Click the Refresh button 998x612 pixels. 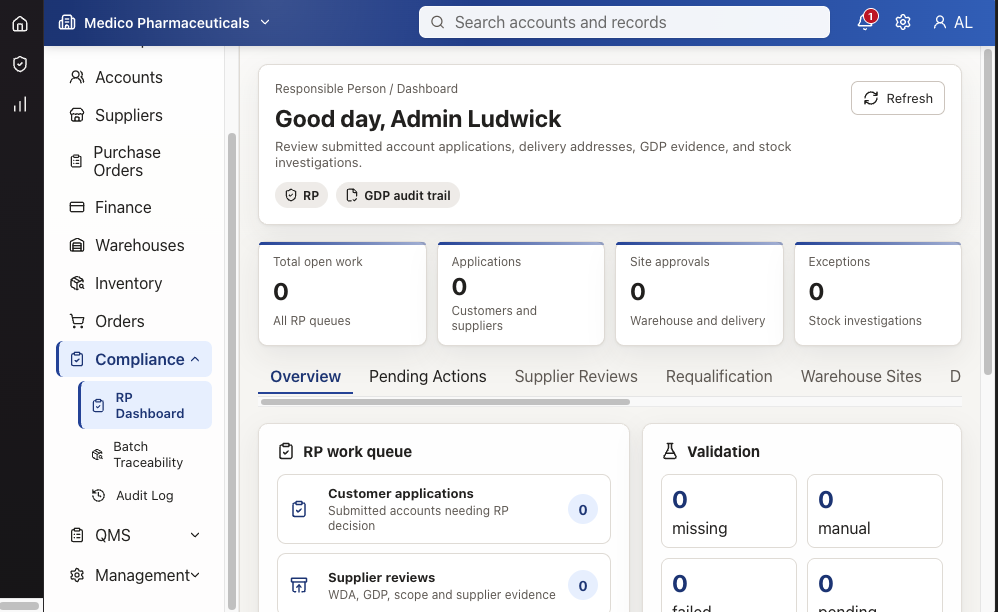(897, 98)
